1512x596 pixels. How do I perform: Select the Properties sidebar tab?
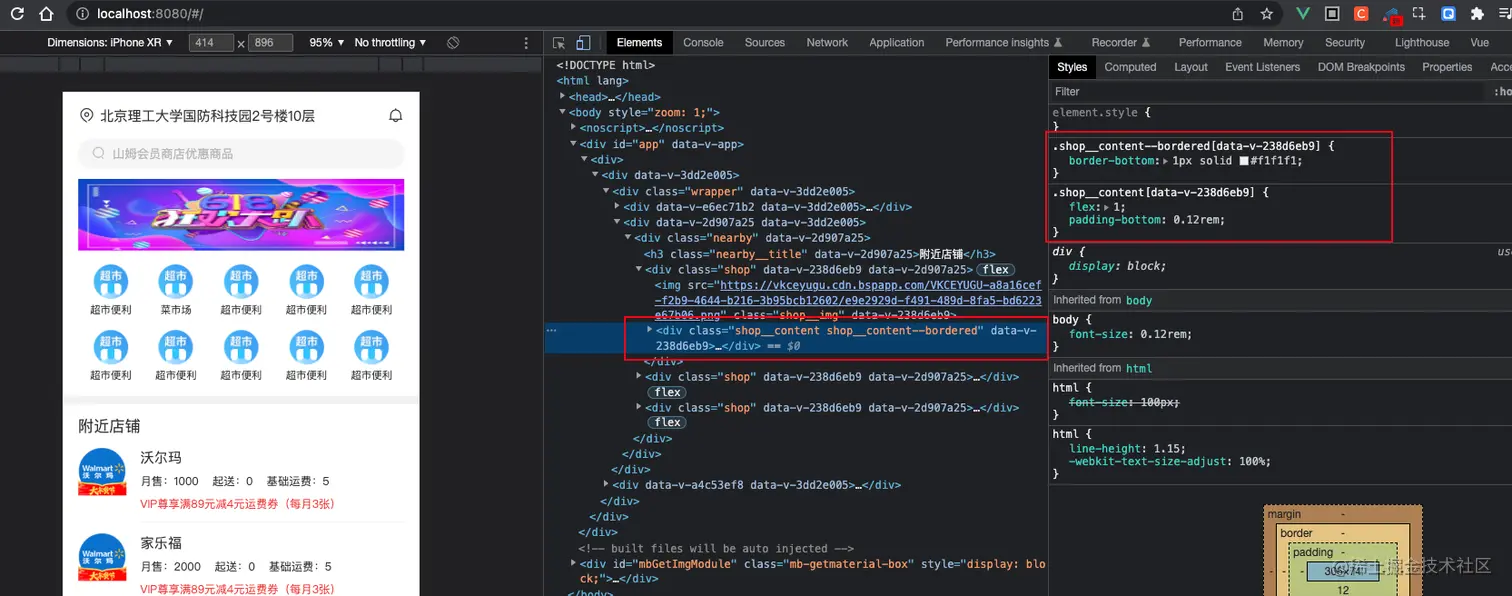pyautogui.click(x=1447, y=67)
